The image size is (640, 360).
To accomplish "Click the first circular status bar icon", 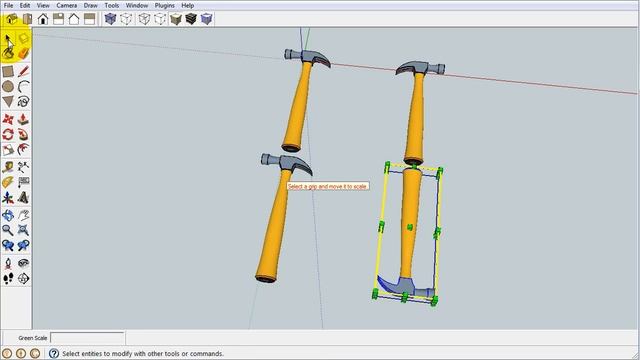I will (x=7, y=353).
